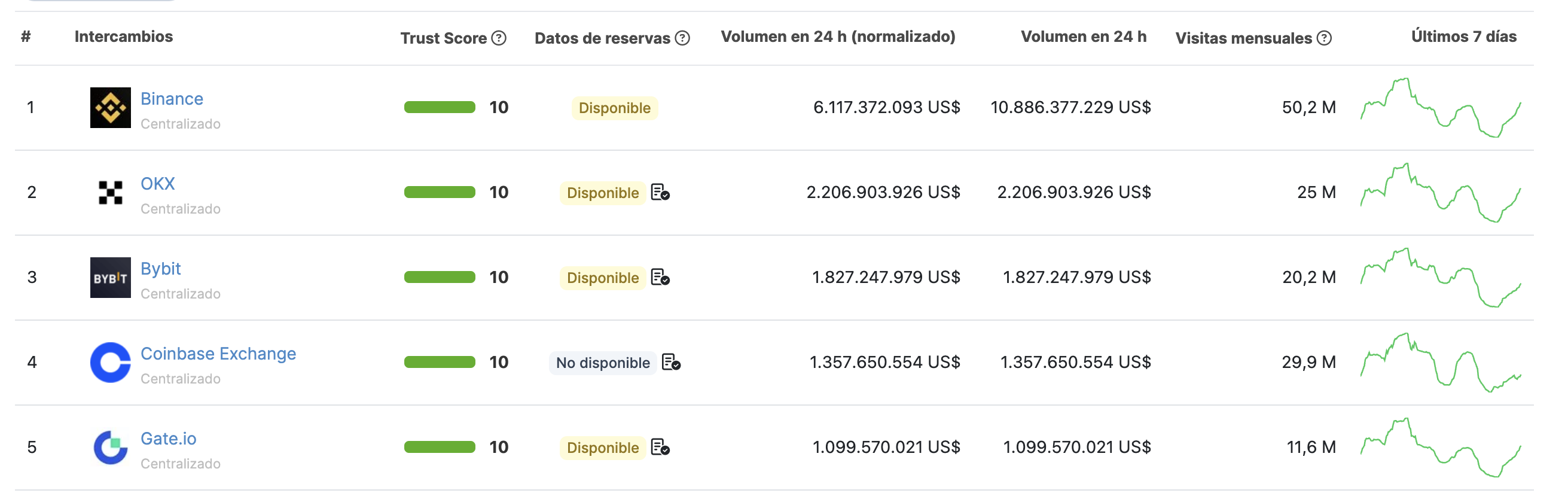This screenshot has height=493, width=1568.
Task: Click Coinbase's reserve audit document icon
Action: [x=670, y=363]
